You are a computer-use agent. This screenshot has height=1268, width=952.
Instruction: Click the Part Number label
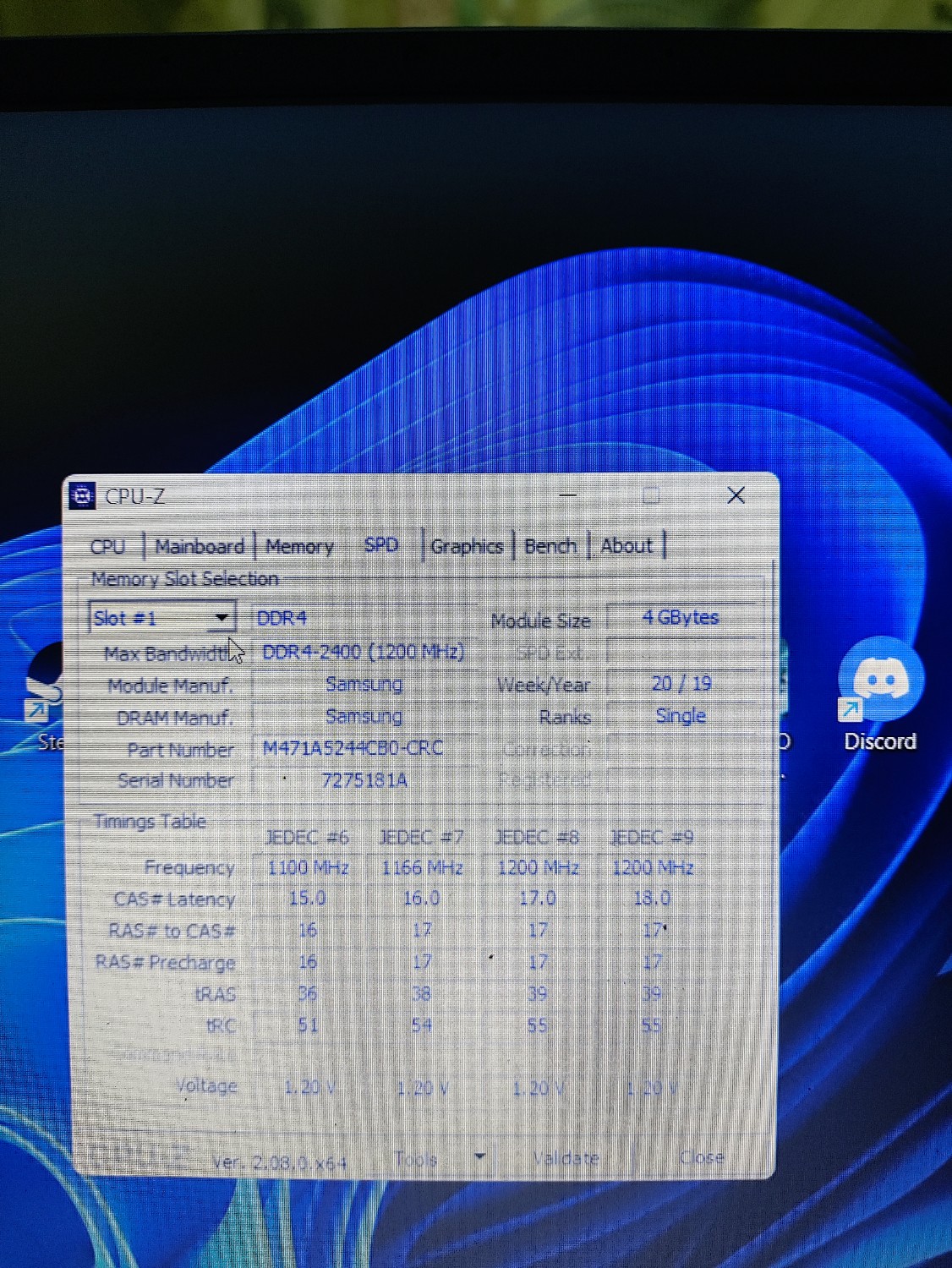coord(180,750)
